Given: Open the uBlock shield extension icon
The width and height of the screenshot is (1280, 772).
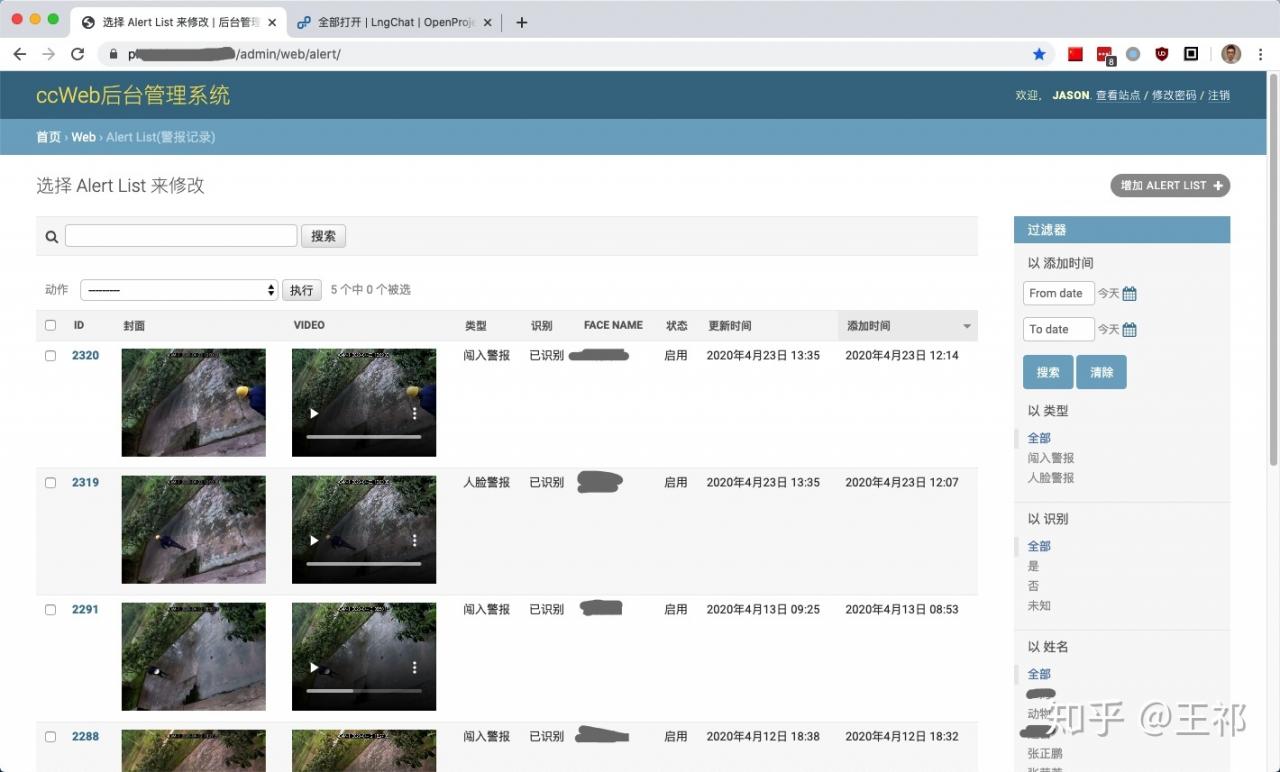Looking at the screenshot, I should [1161, 54].
